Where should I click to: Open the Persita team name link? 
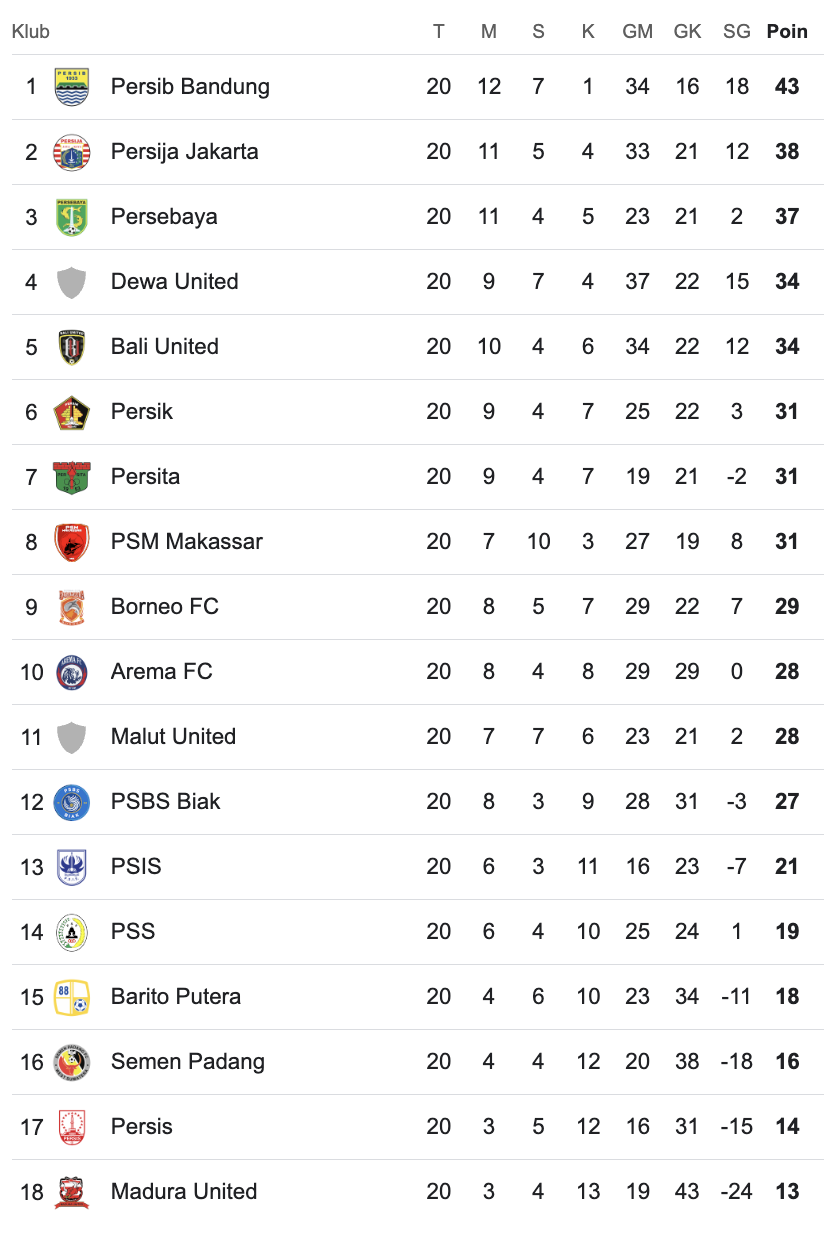[x=146, y=476]
